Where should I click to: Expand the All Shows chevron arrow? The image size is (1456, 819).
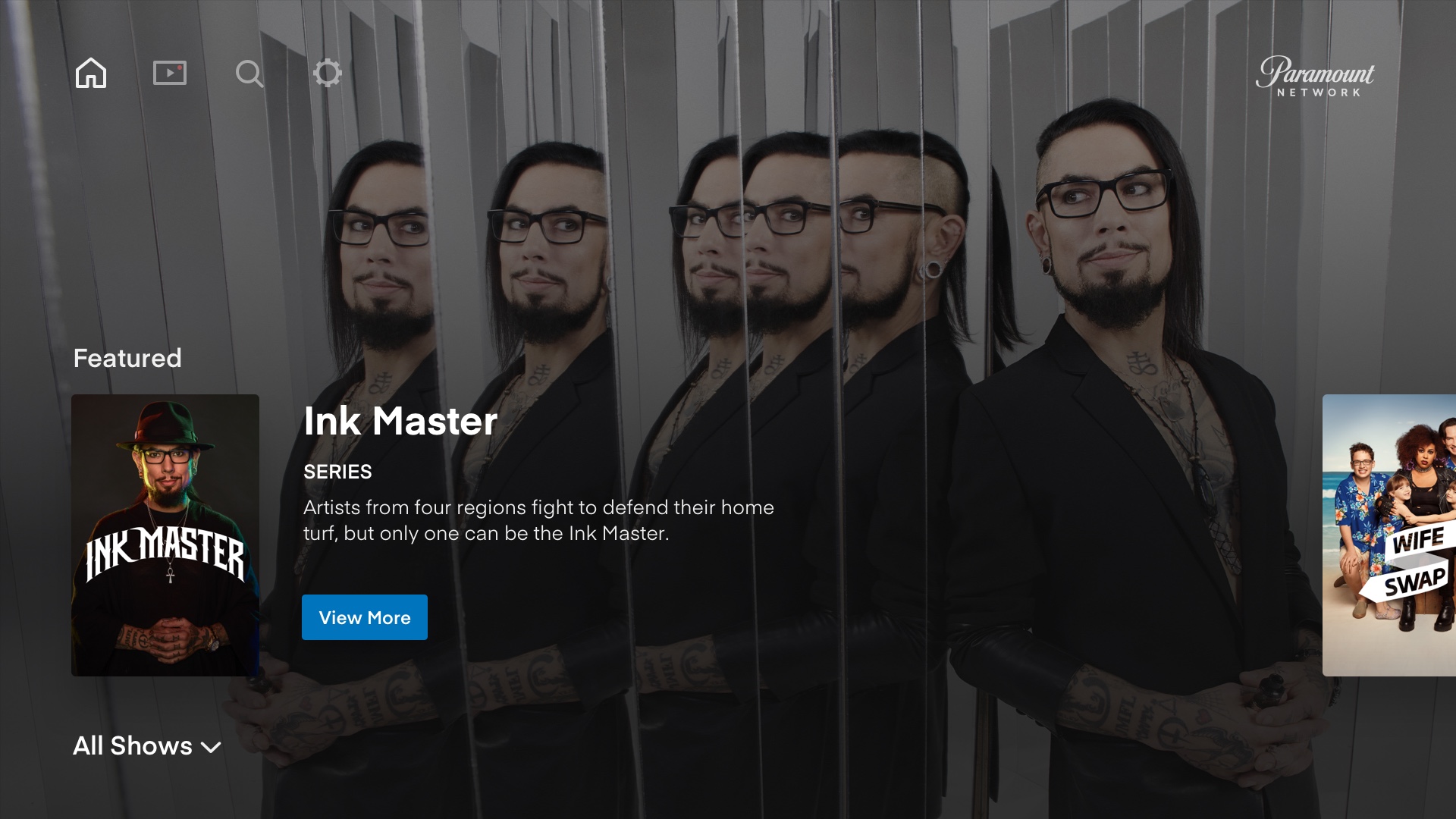click(211, 748)
